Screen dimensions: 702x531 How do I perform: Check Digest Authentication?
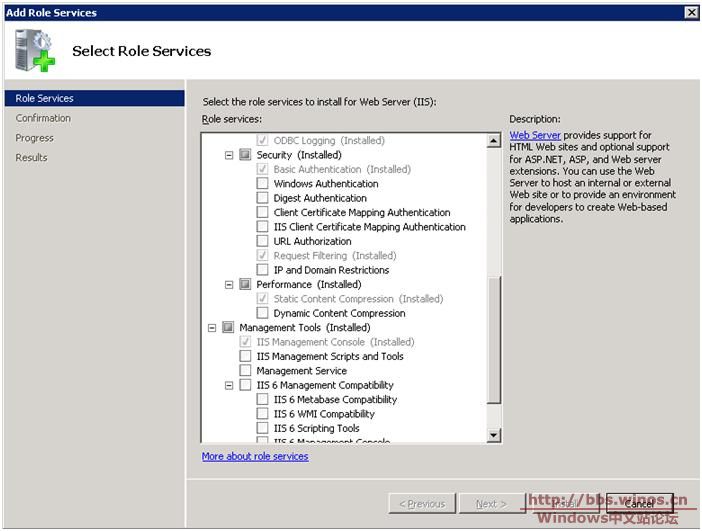(262, 198)
